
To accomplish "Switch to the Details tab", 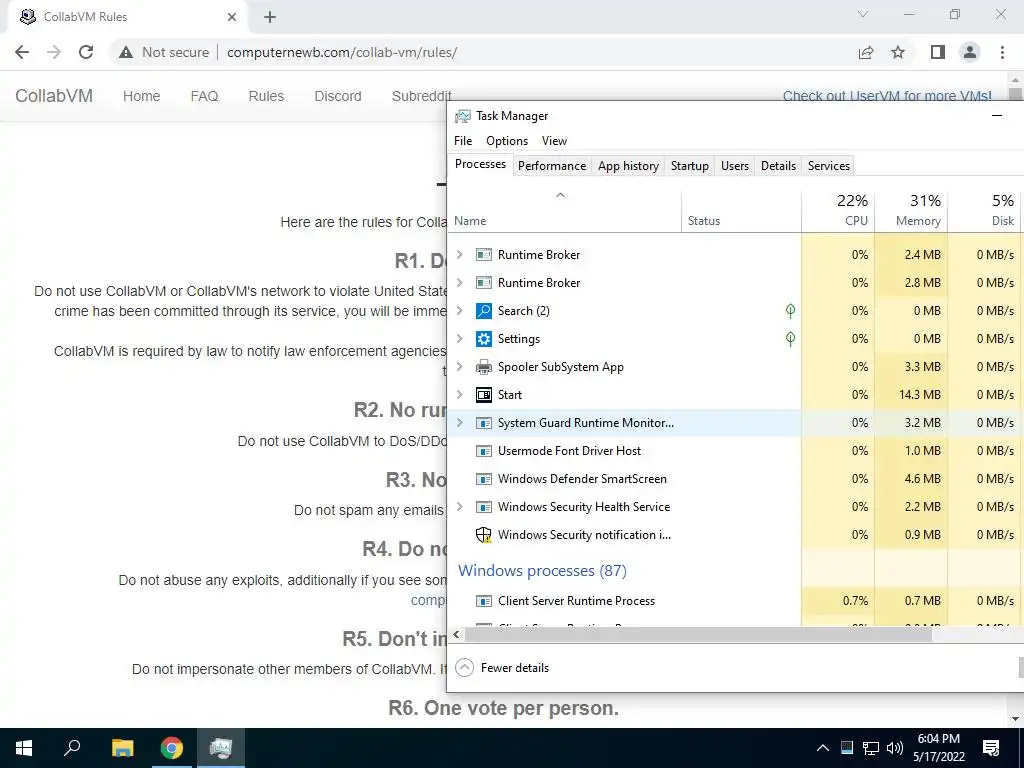I will click(778, 166).
